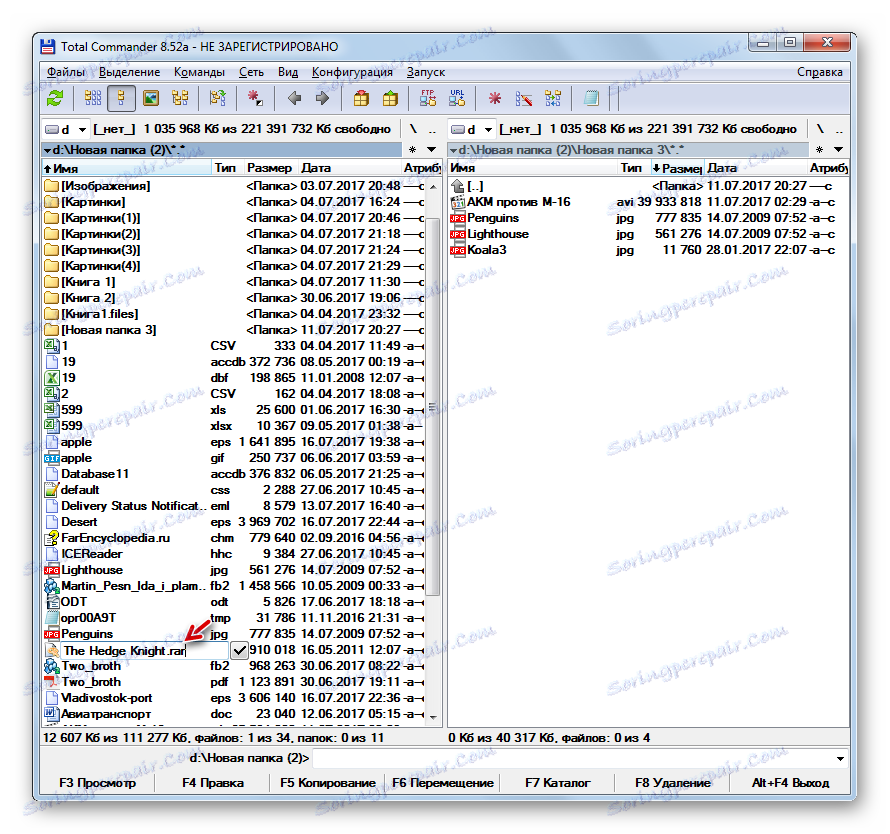
Task: Open the Notepad toolbar icon
Action: pos(591,98)
